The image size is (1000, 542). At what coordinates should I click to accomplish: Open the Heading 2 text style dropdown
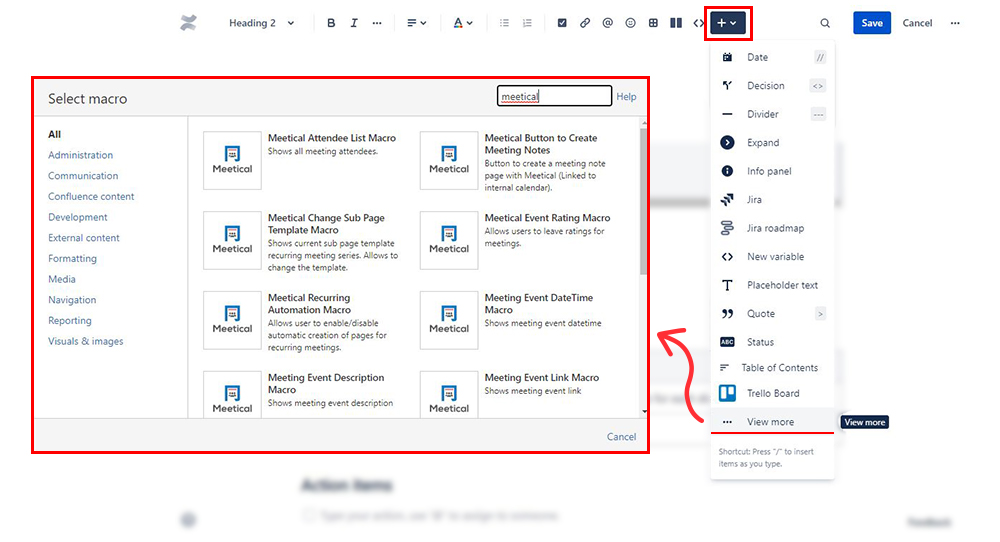pos(261,23)
